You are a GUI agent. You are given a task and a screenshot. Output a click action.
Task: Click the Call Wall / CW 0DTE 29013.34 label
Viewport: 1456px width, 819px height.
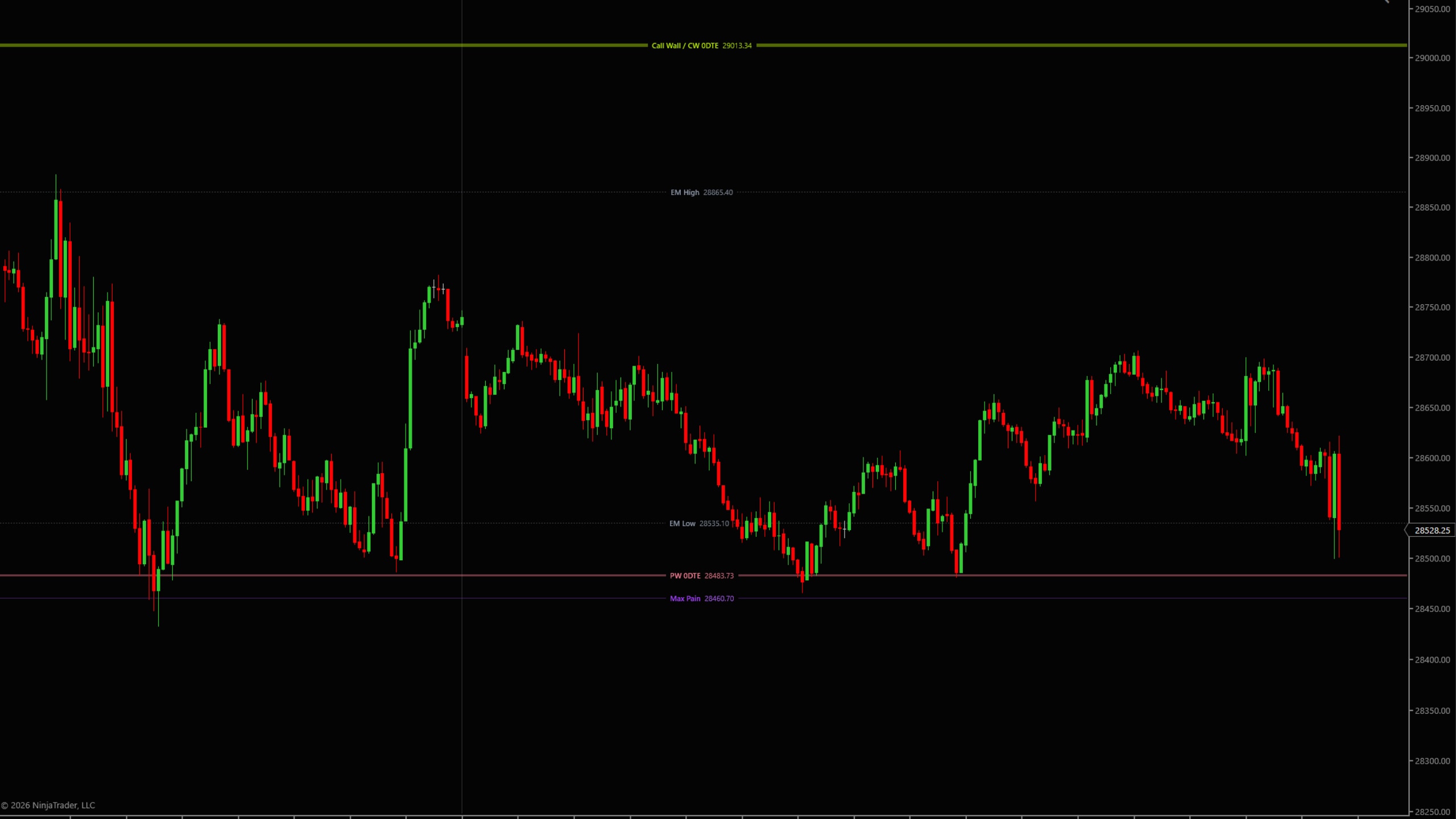701,45
